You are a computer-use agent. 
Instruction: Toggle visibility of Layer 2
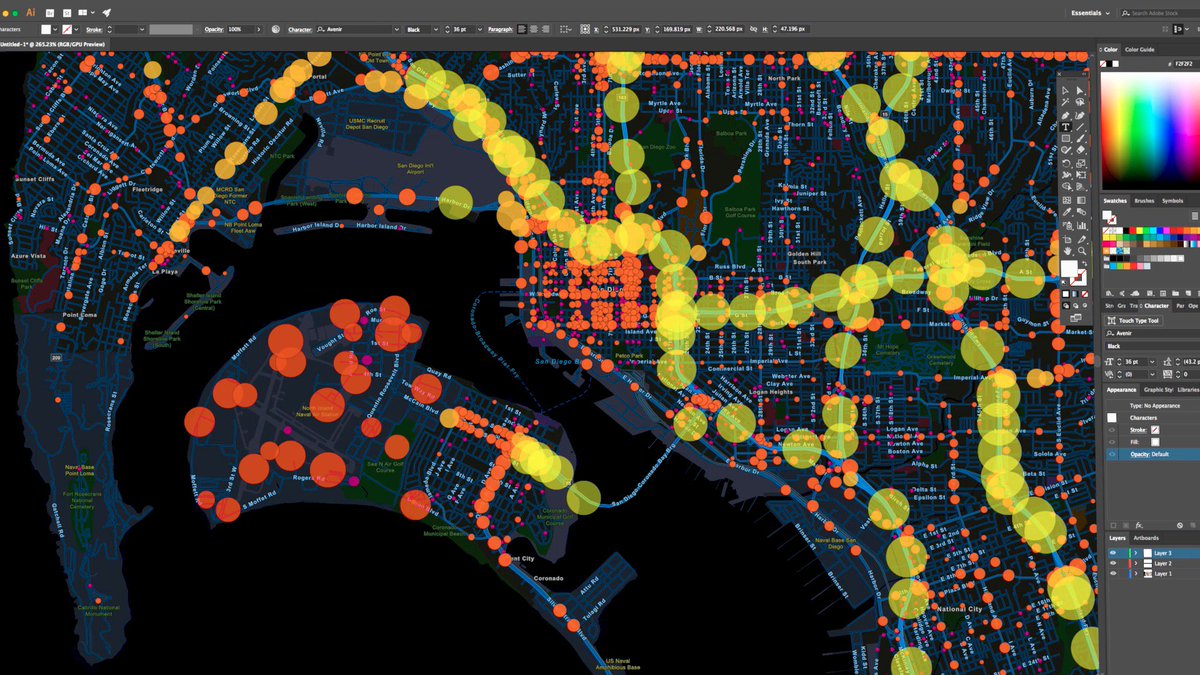pyautogui.click(x=1113, y=563)
